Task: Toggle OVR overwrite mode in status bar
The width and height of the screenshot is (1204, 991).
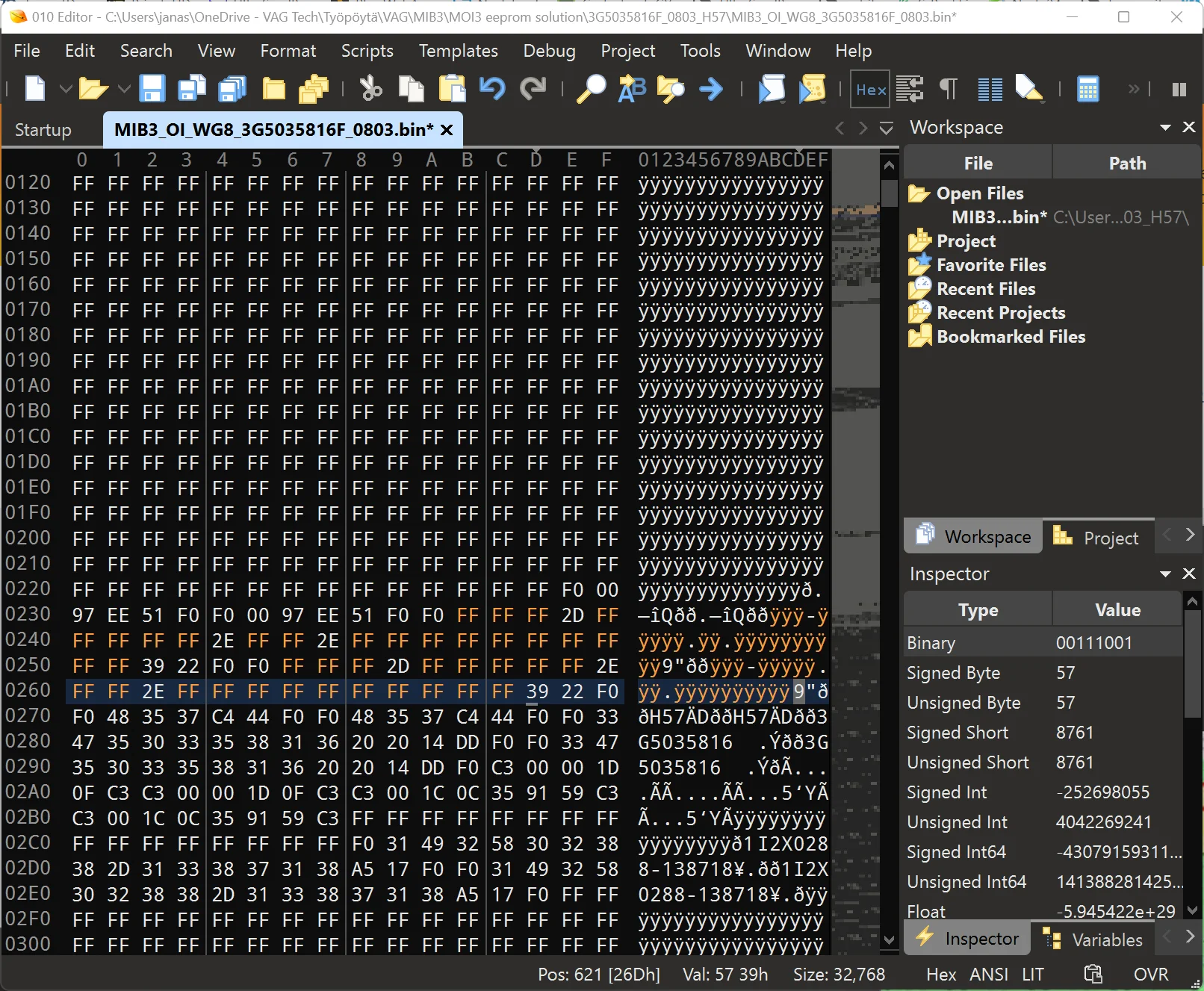Action: pyautogui.click(x=1150, y=975)
